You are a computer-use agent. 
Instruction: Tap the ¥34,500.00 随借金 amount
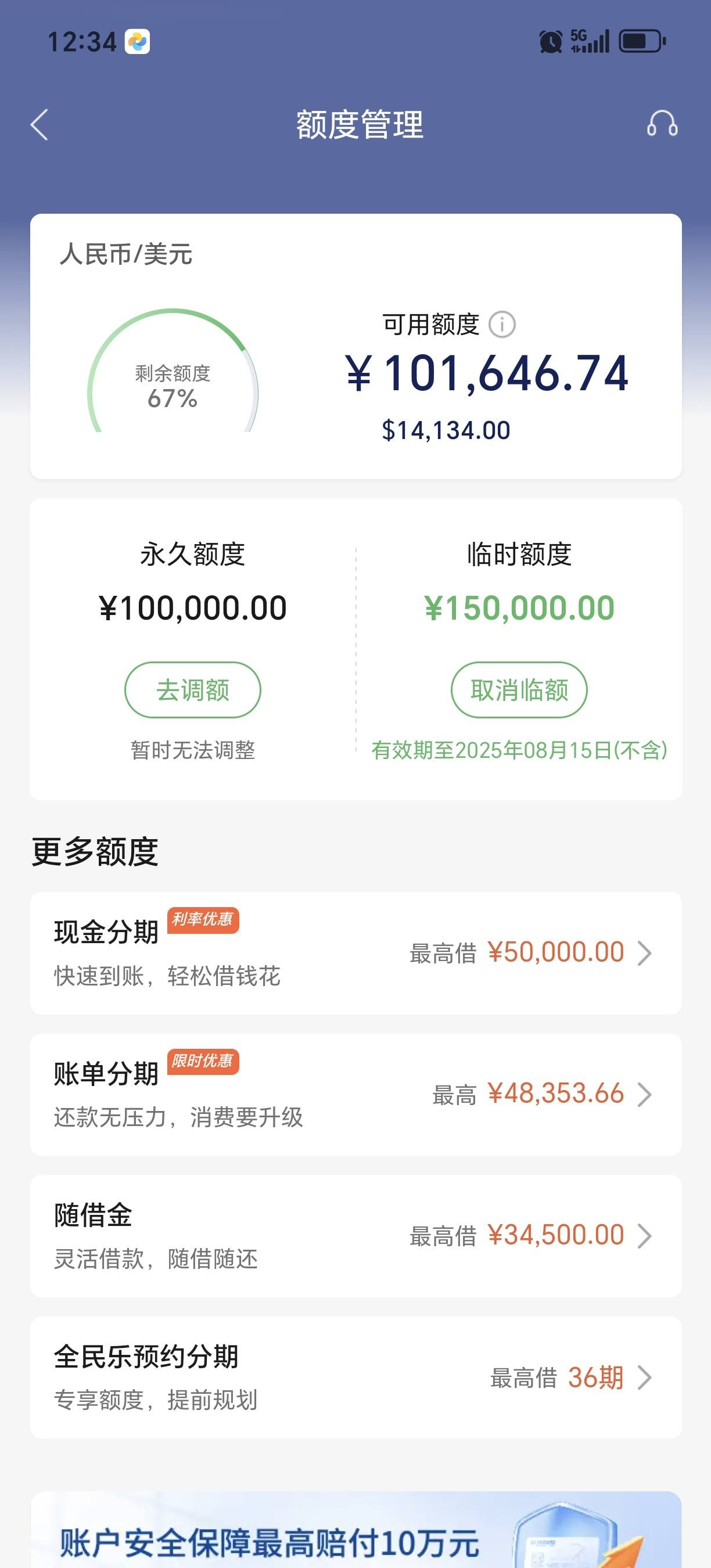(x=556, y=1235)
